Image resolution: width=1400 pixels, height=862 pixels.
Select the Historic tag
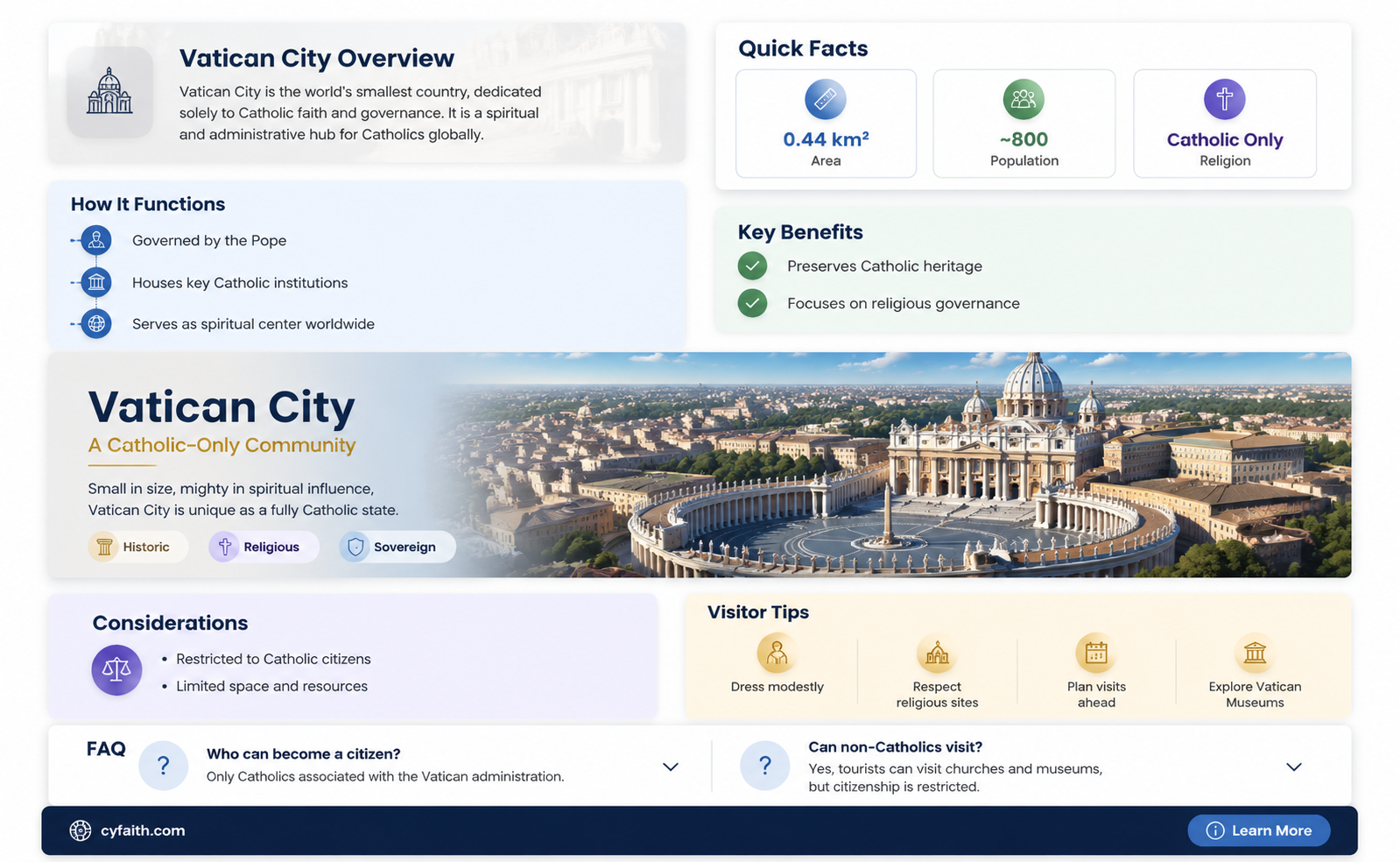click(137, 547)
